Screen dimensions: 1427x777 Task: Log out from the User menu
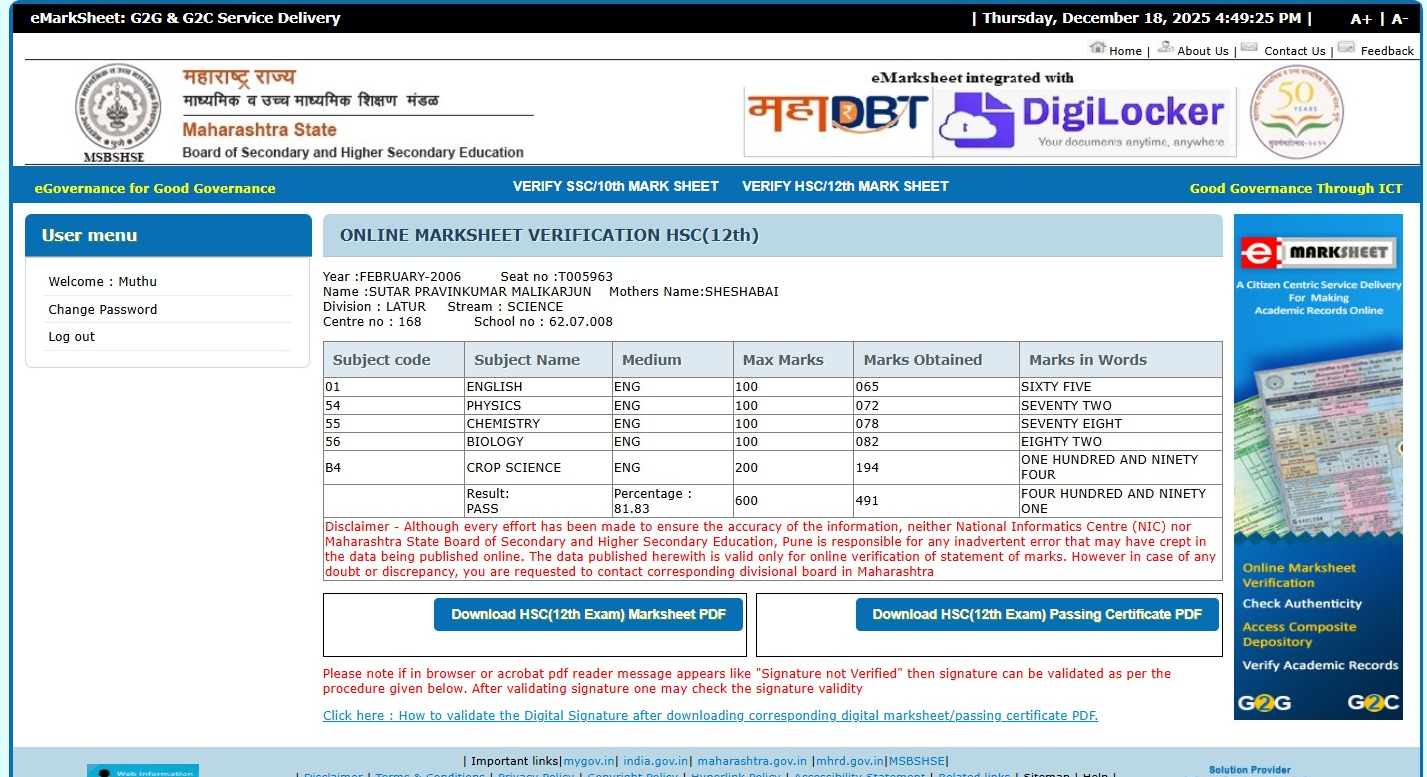pos(72,337)
